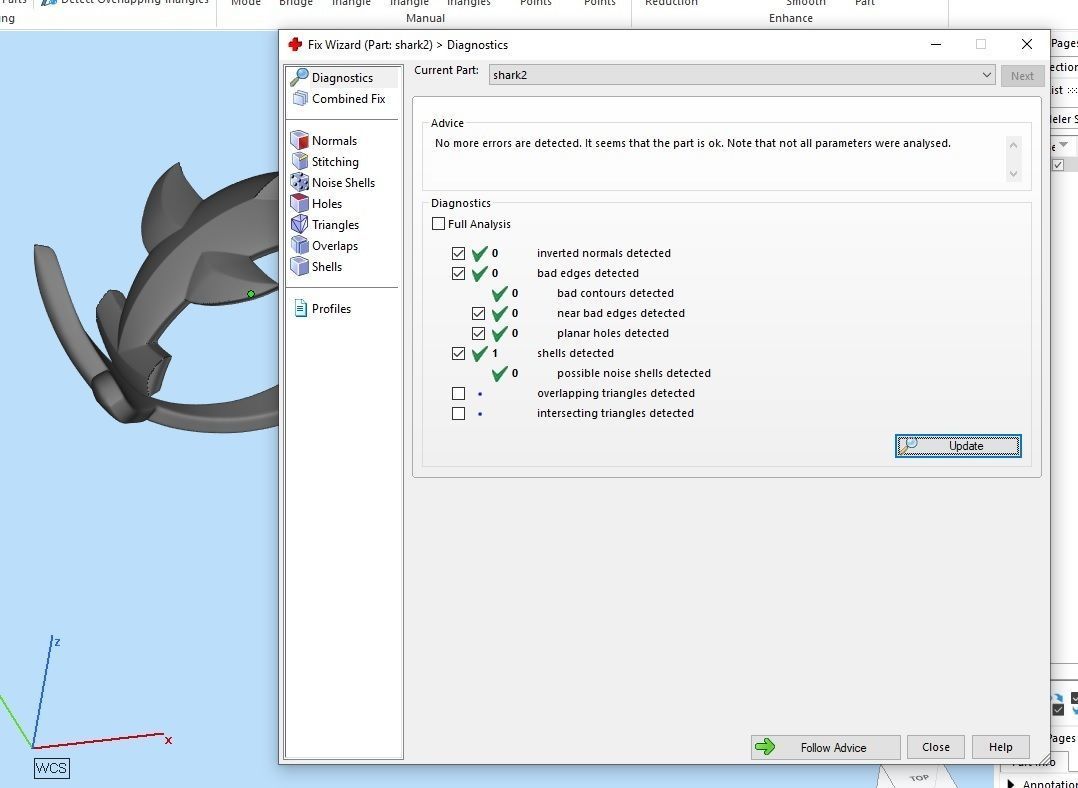Open the Profiles page

point(331,309)
